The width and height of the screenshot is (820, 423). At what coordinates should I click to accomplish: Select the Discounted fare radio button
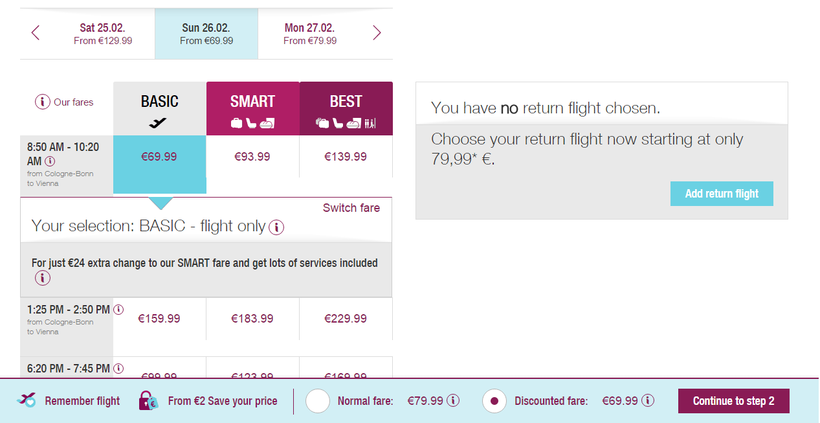[493, 401]
